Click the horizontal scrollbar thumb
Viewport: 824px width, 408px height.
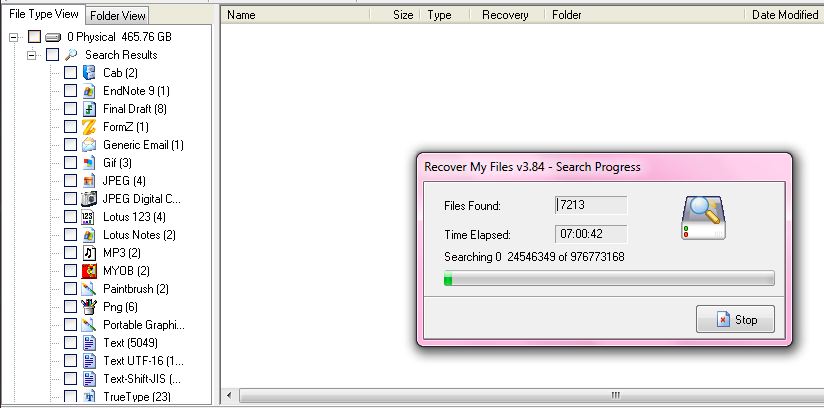pos(531,395)
